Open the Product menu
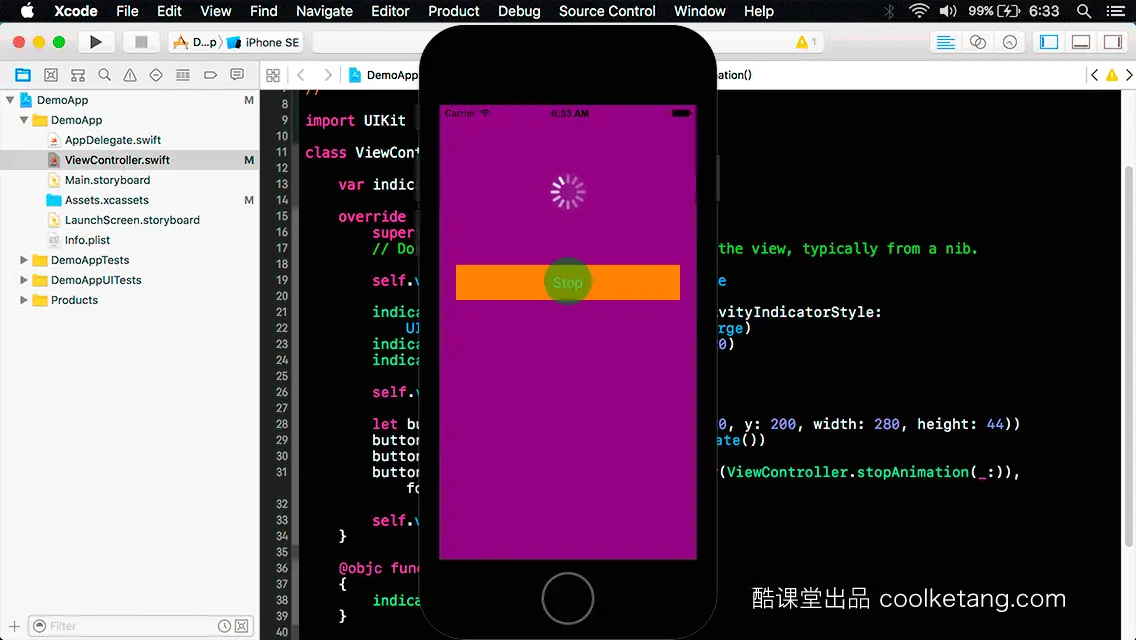The image size is (1136, 640). [454, 11]
